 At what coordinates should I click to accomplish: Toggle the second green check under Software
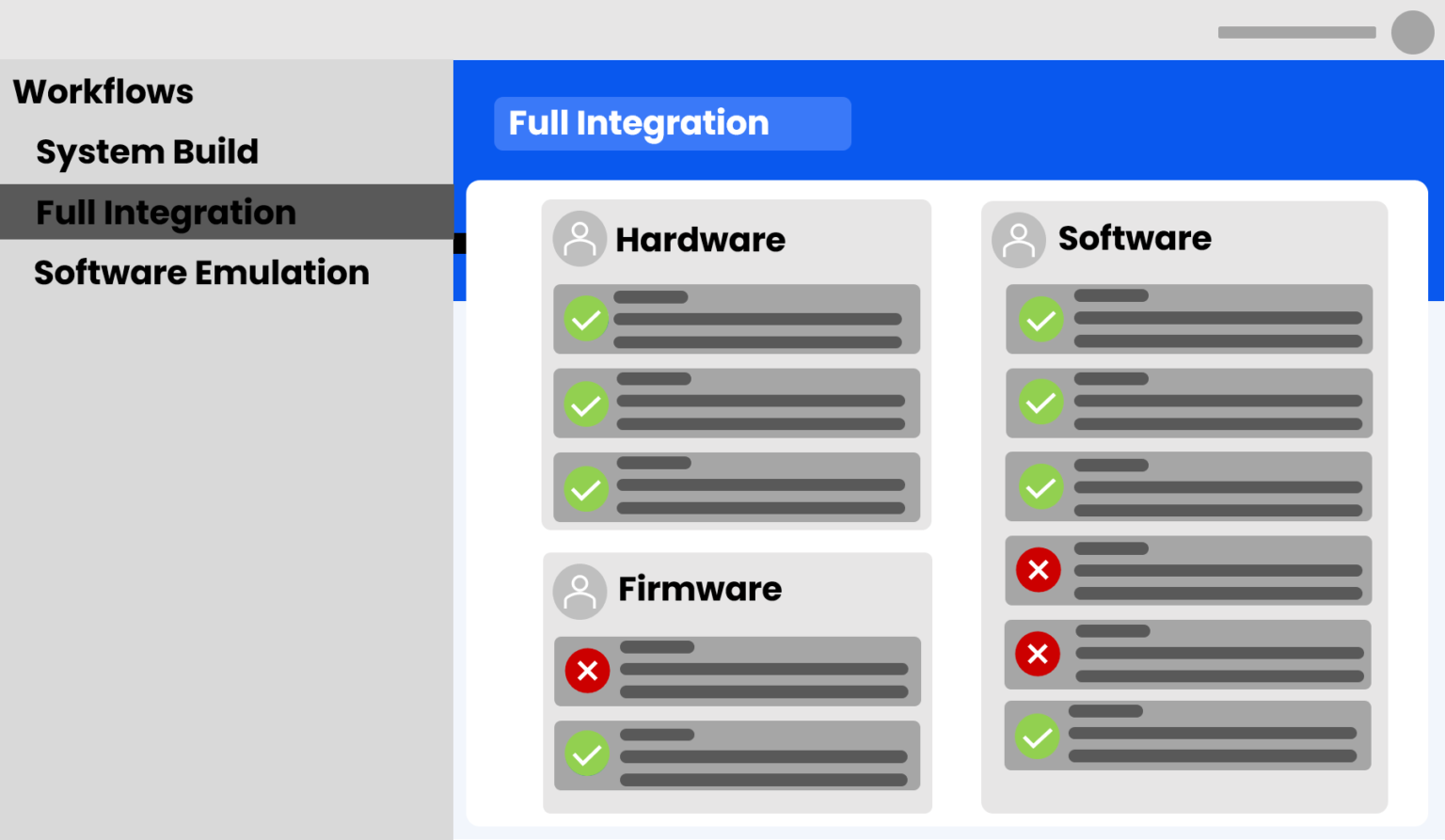(x=1040, y=403)
